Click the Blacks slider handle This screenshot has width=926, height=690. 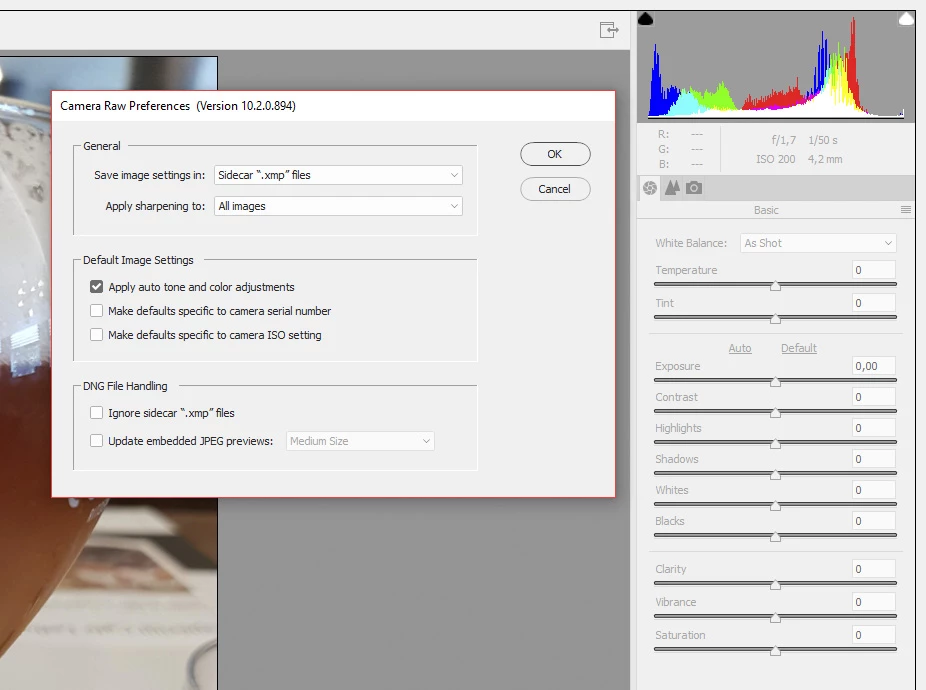pos(775,537)
